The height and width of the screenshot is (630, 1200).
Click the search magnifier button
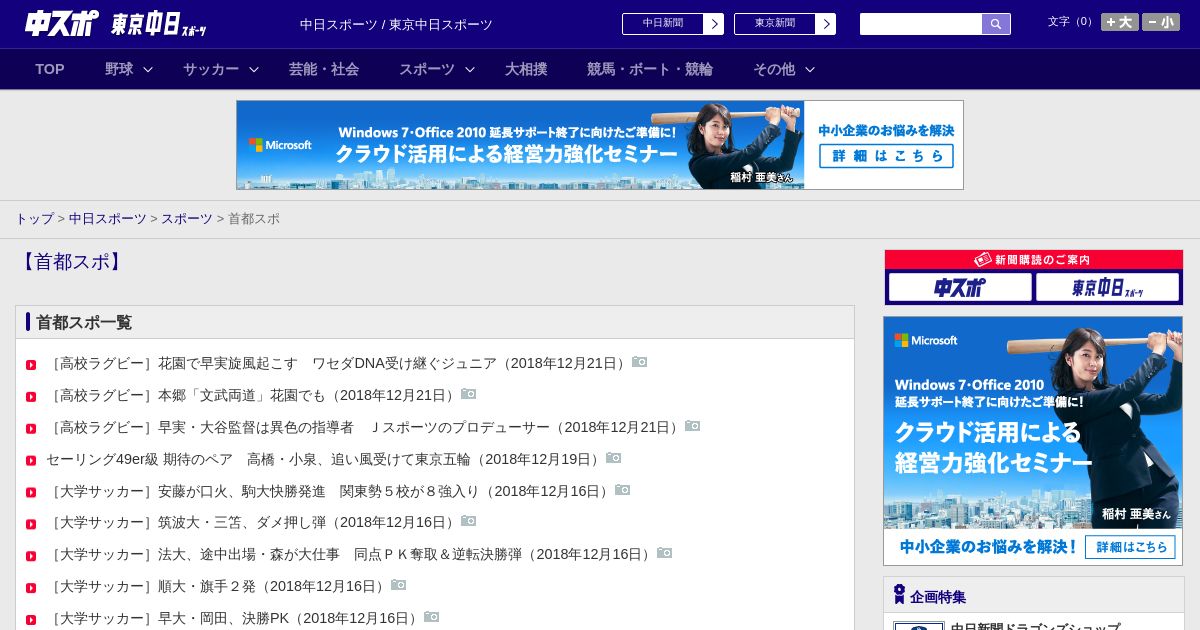point(996,24)
